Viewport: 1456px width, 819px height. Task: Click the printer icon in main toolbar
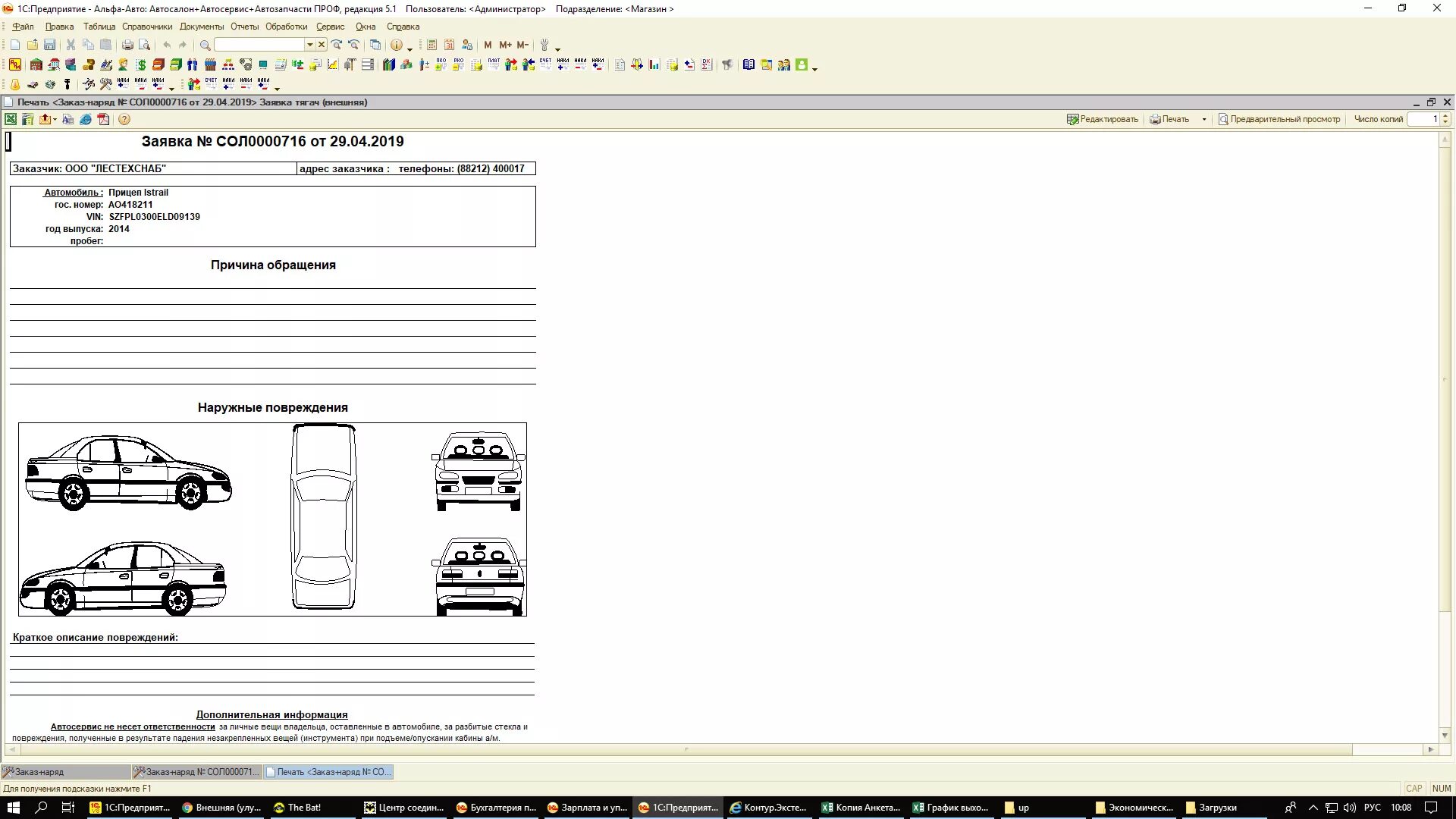(x=127, y=45)
